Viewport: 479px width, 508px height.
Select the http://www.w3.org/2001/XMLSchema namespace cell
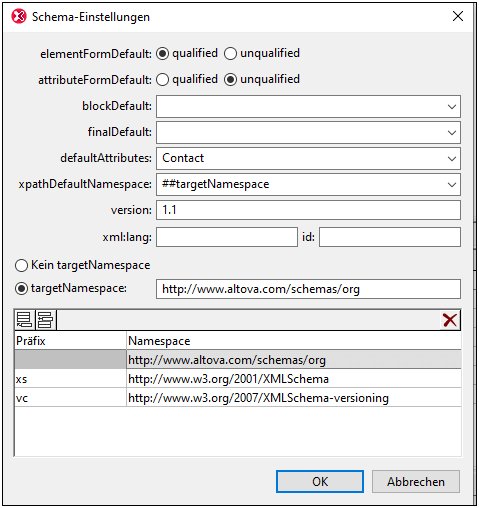point(294,378)
